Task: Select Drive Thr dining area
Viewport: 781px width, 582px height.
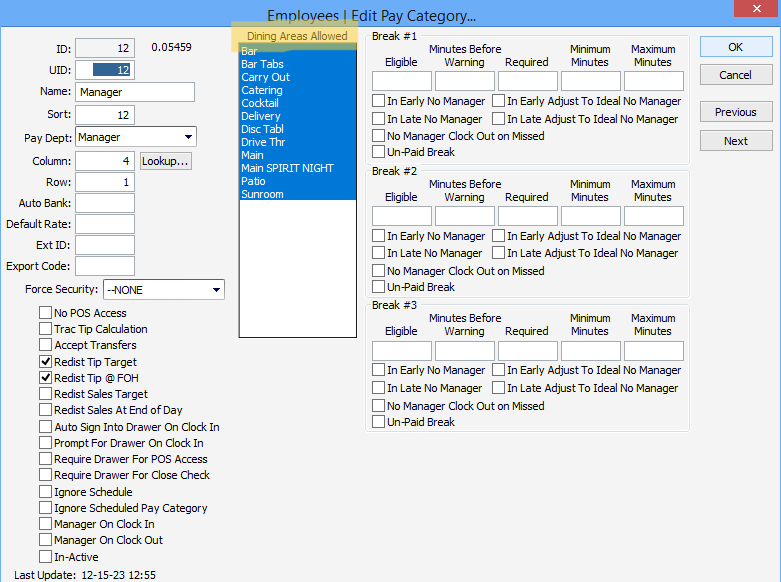Action: click(x=298, y=142)
